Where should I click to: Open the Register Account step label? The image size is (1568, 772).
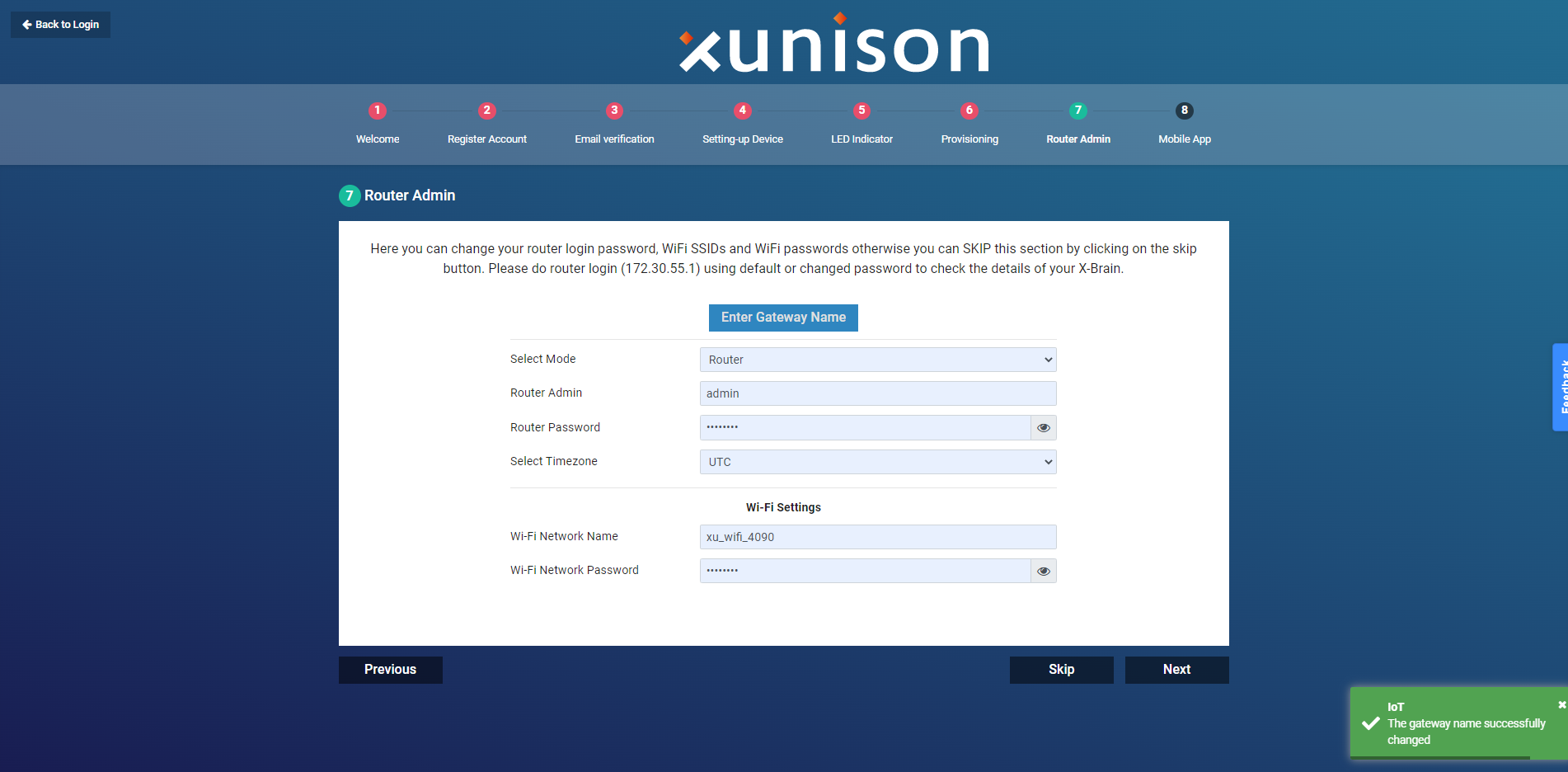tap(487, 139)
